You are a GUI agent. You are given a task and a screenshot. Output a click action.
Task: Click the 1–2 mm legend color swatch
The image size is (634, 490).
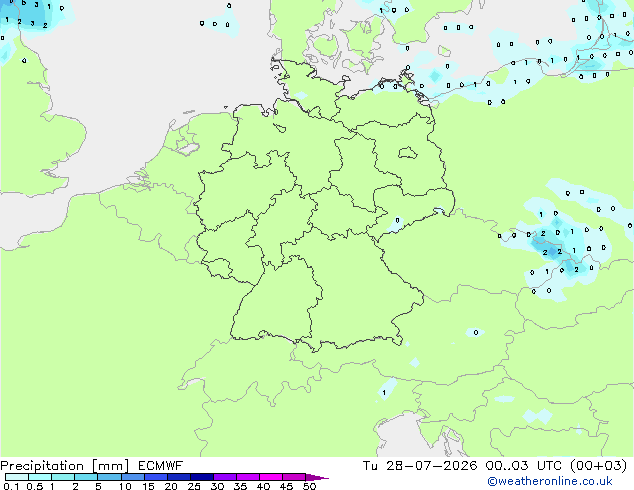(63, 477)
